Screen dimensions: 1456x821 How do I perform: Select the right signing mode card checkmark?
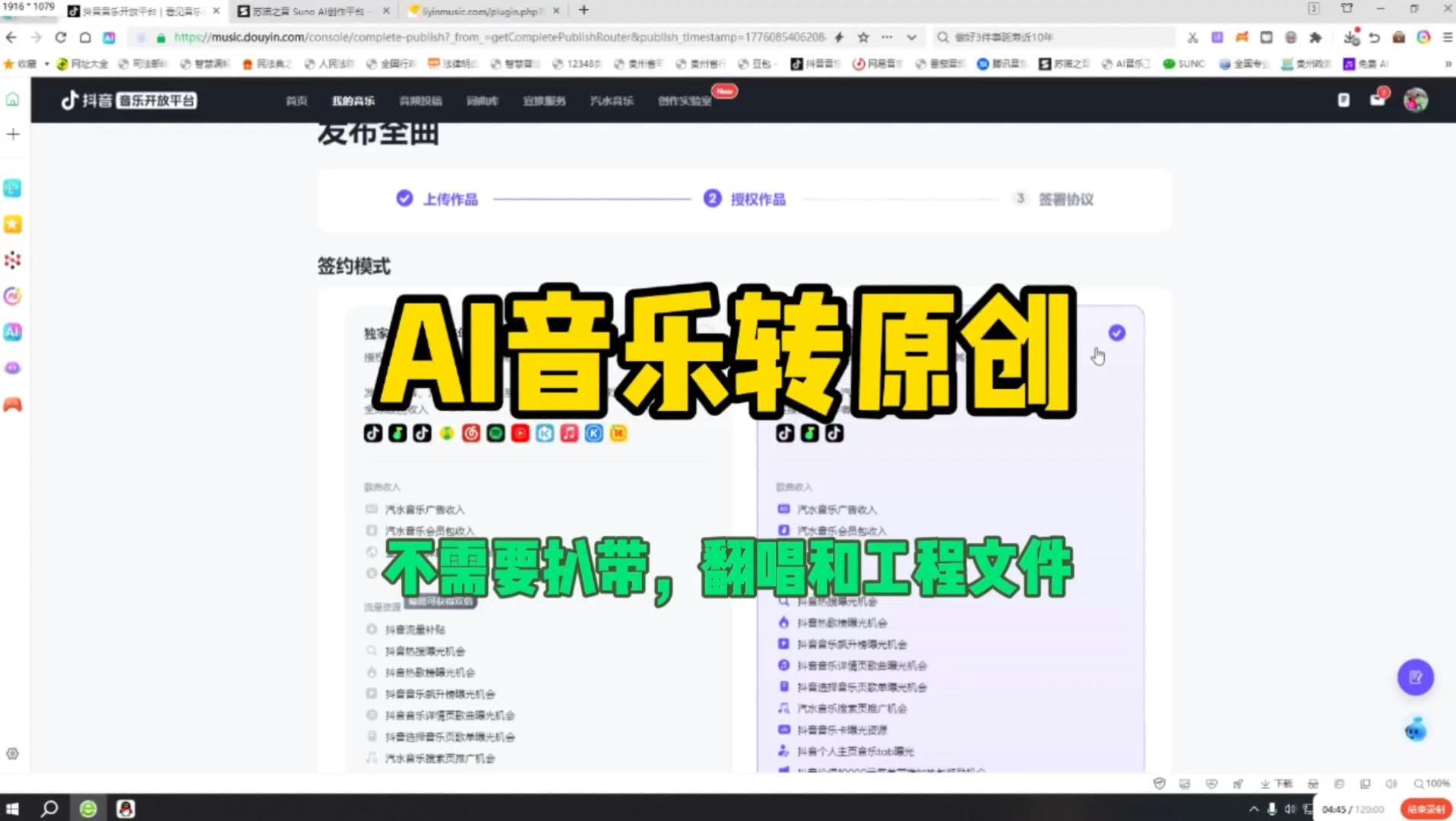point(1116,332)
